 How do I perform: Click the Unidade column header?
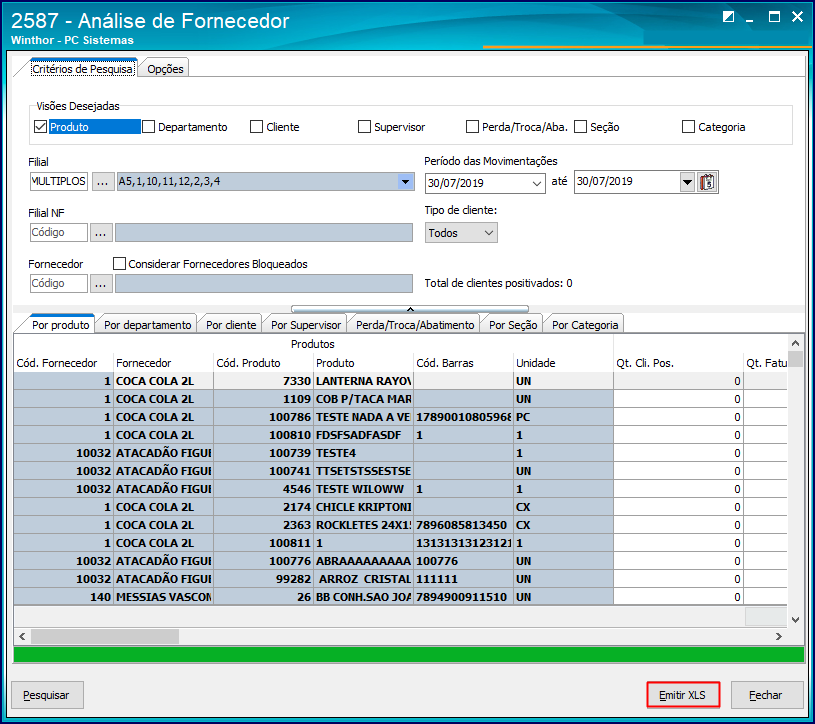click(563, 363)
